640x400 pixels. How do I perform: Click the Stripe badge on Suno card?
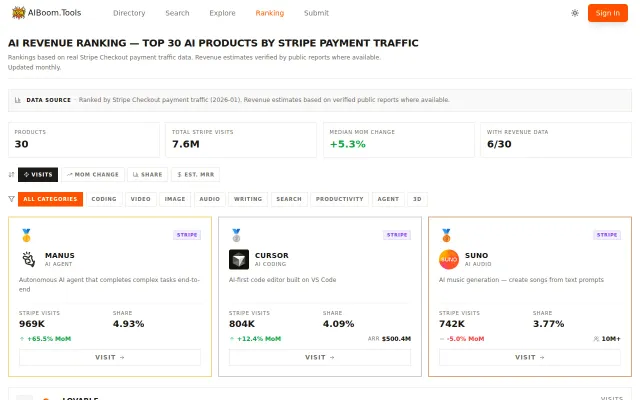pyautogui.click(x=607, y=235)
